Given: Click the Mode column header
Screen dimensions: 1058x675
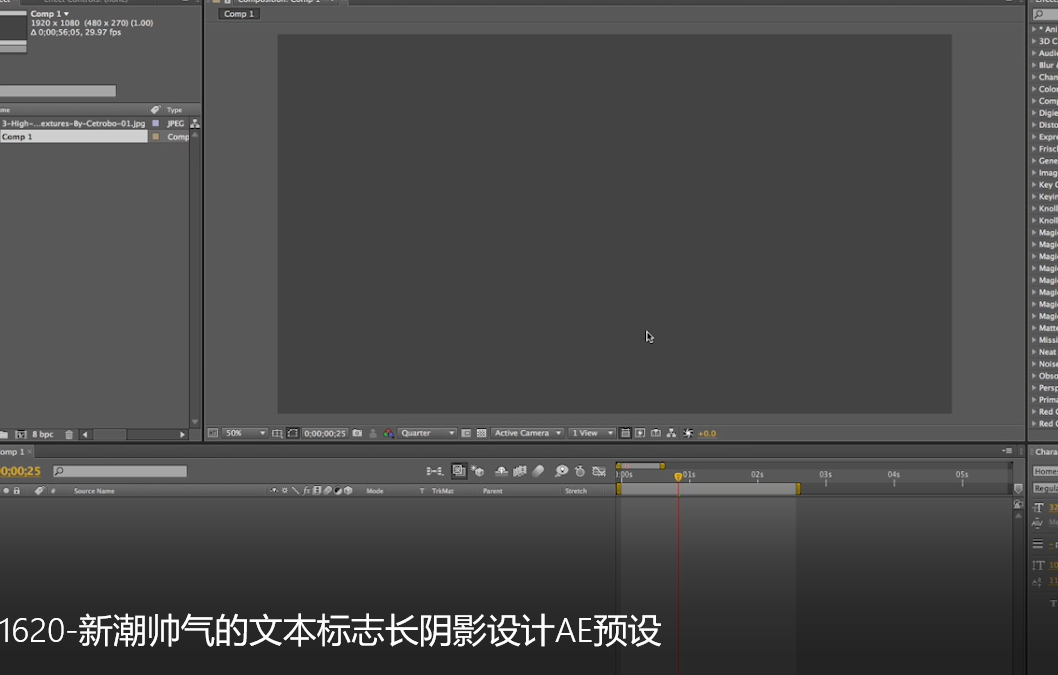Looking at the screenshot, I should tap(374, 491).
